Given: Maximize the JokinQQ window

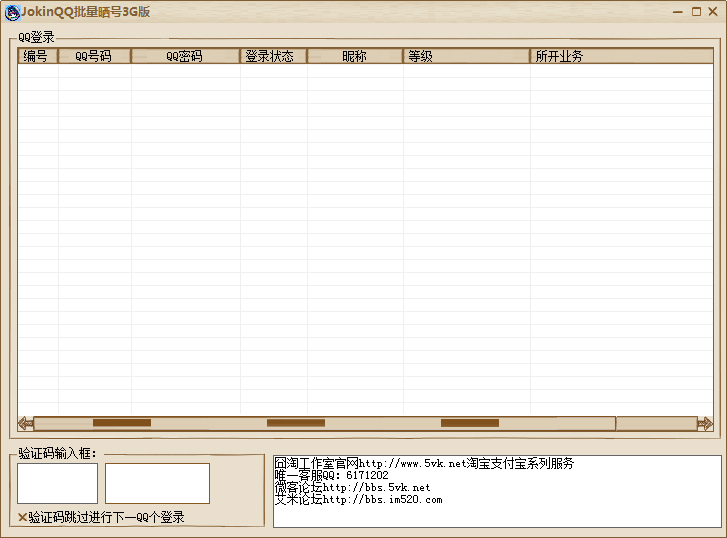Looking at the screenshot, I should 696,12.
